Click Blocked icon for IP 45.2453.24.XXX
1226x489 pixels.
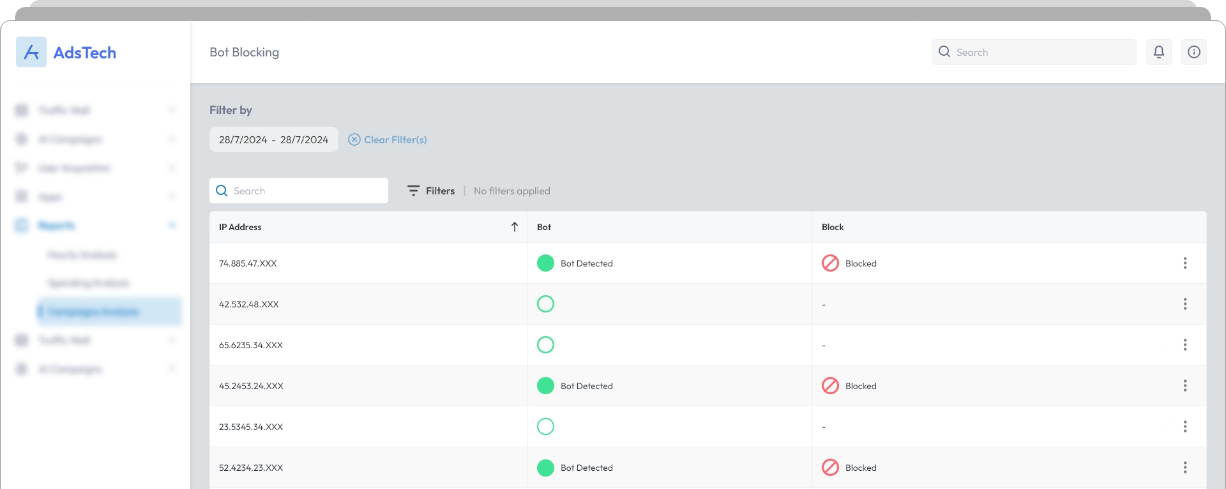[830, 385]
